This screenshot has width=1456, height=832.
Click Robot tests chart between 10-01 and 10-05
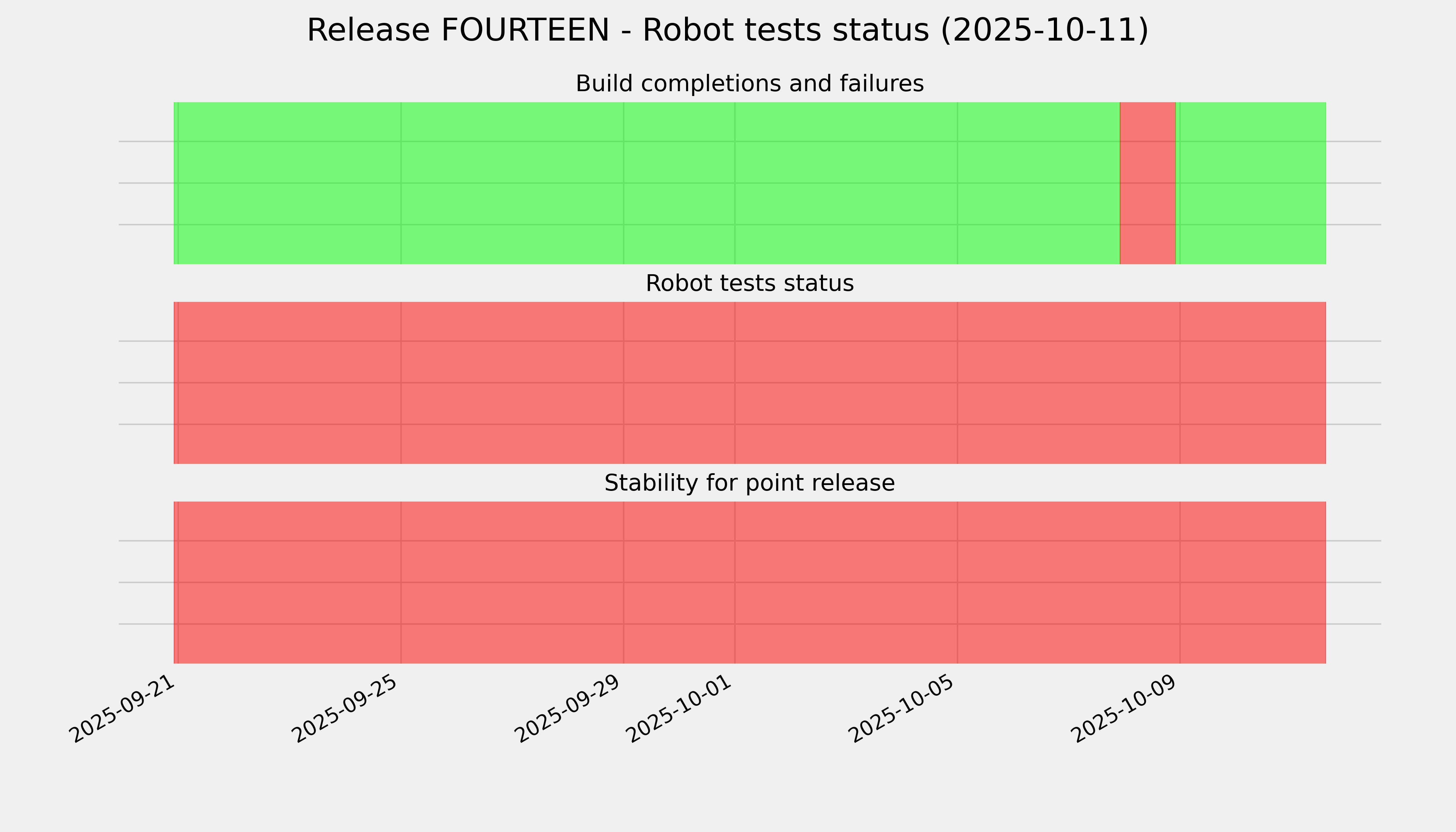(x=846, y=383)
